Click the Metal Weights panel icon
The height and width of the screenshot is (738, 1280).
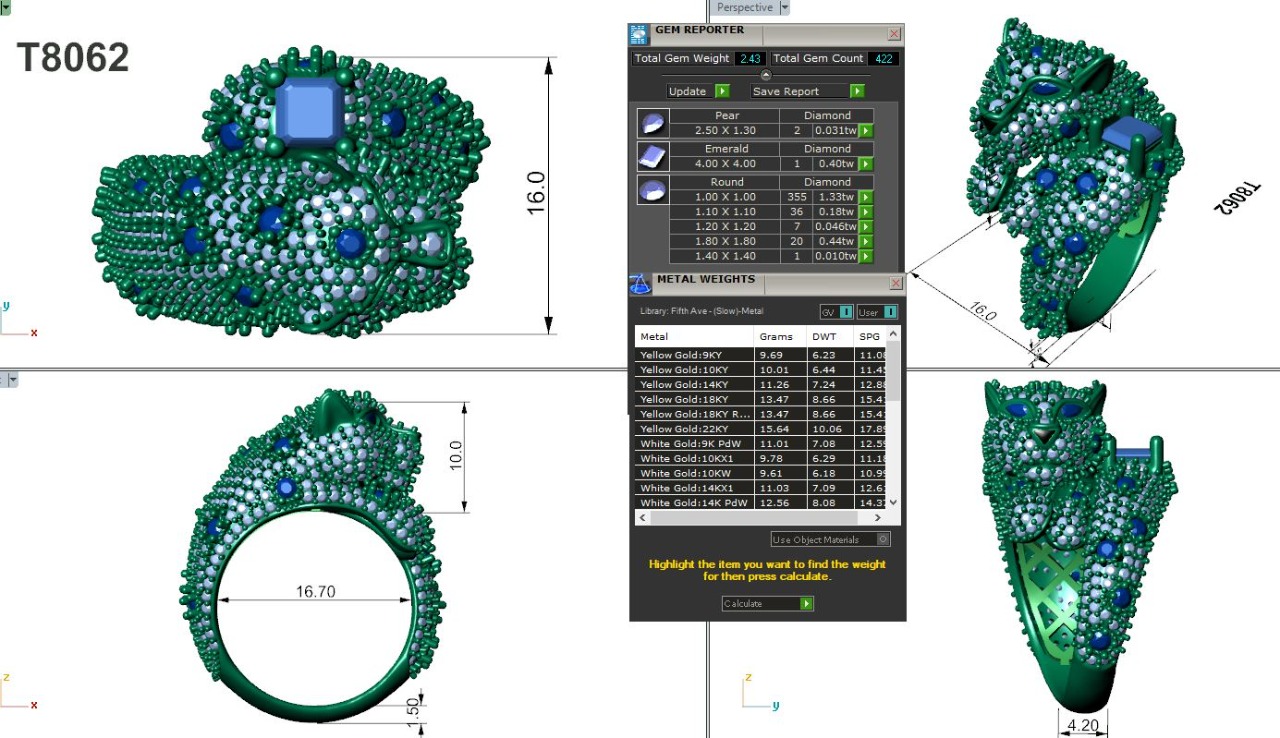(640, 284)
